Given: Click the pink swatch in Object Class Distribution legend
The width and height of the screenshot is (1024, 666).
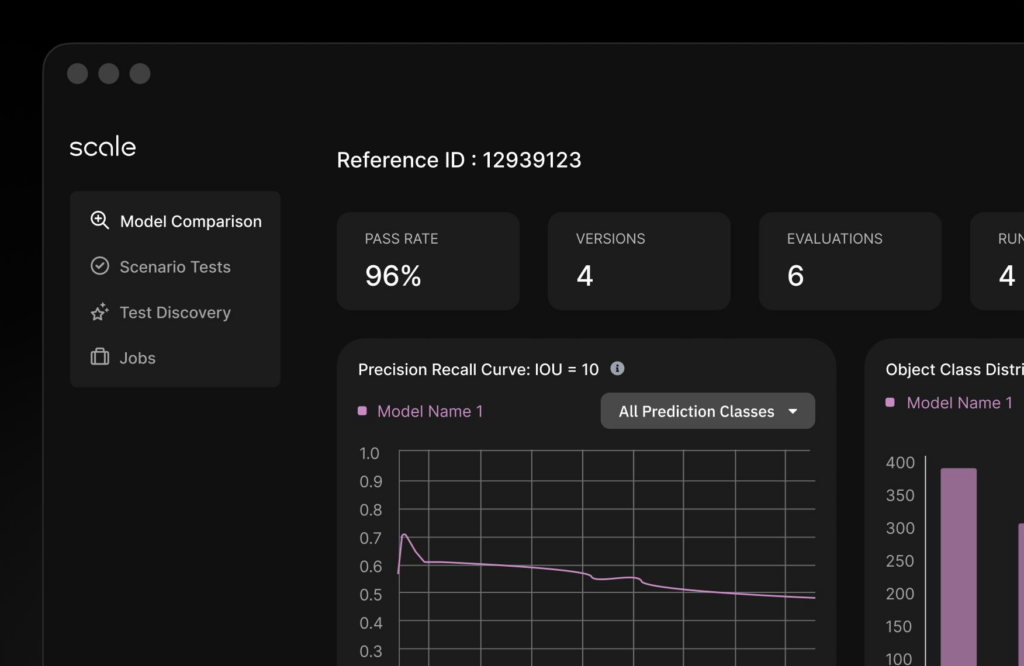Looking at the screenshot, I should pyautogui.click(x=889, y=402).
